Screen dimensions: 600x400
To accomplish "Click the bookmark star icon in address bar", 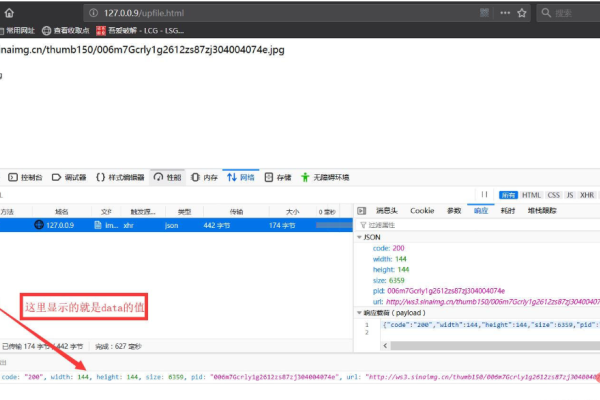I will coord(521,13).
